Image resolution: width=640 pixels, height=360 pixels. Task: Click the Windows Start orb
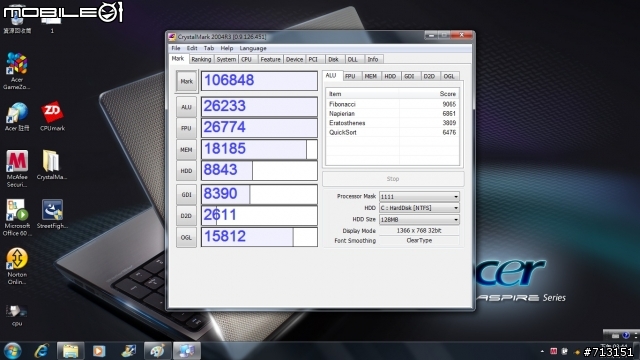pos(12,351)
